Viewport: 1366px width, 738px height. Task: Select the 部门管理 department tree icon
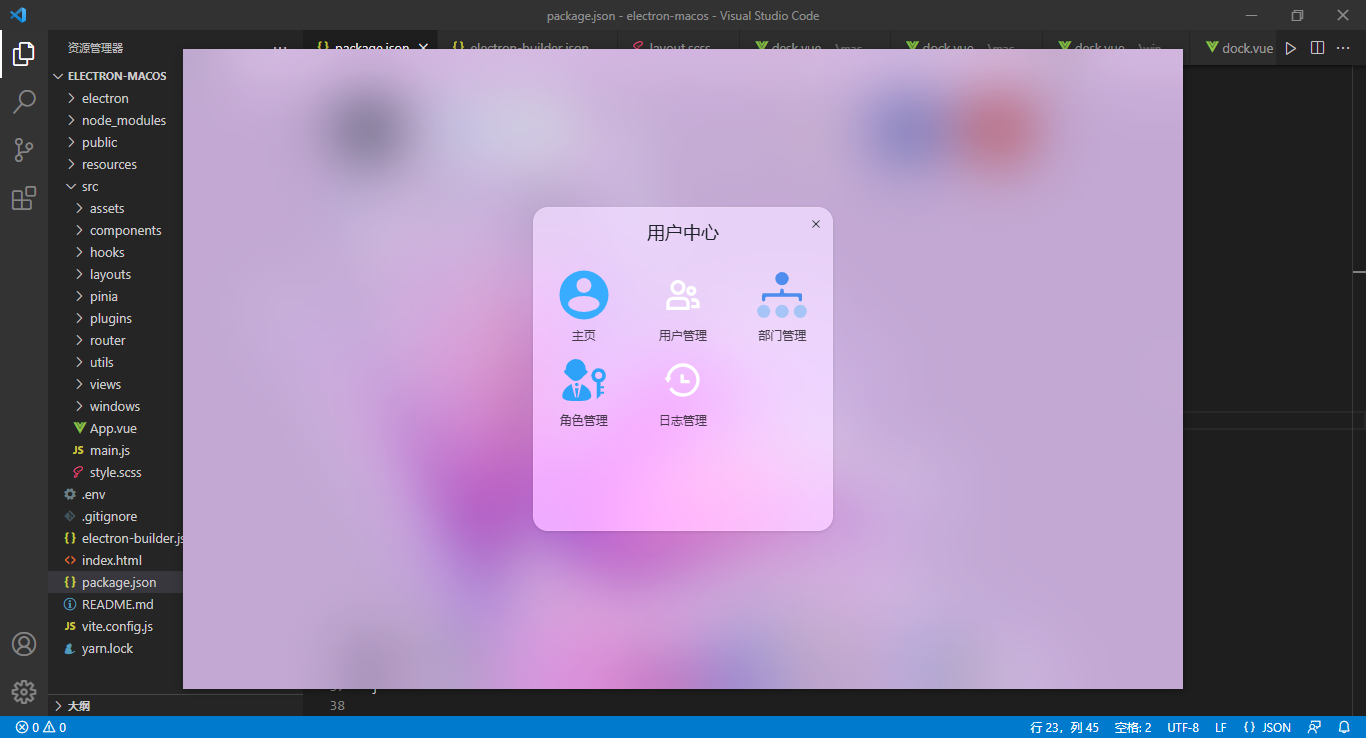tap(782, 294)
